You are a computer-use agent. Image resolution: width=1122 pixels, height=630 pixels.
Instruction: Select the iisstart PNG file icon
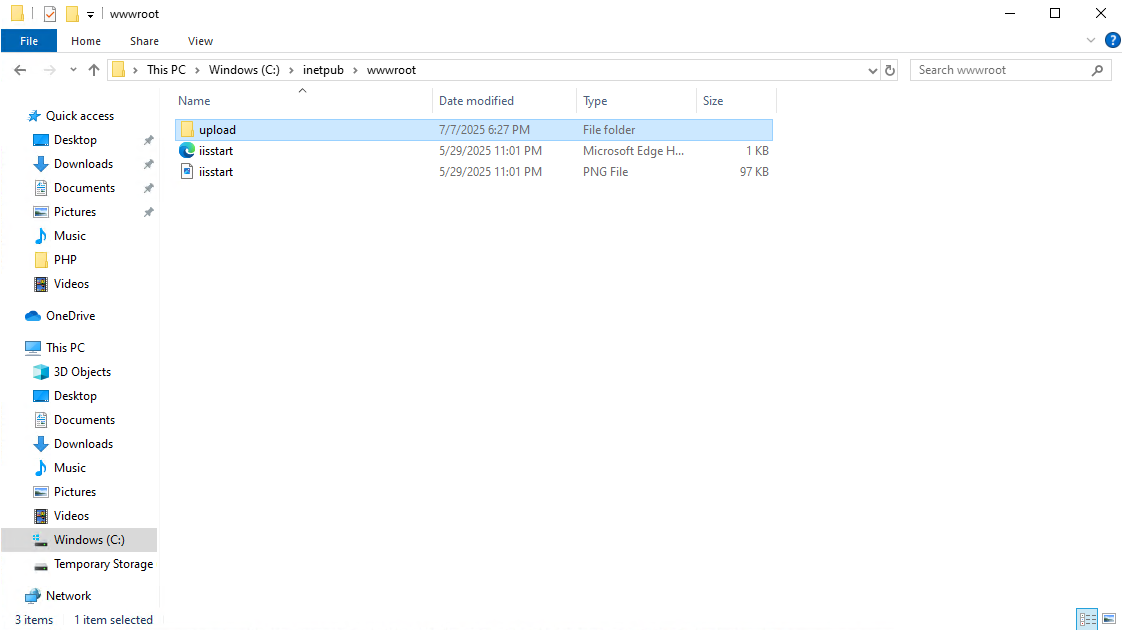coord(187,171)
